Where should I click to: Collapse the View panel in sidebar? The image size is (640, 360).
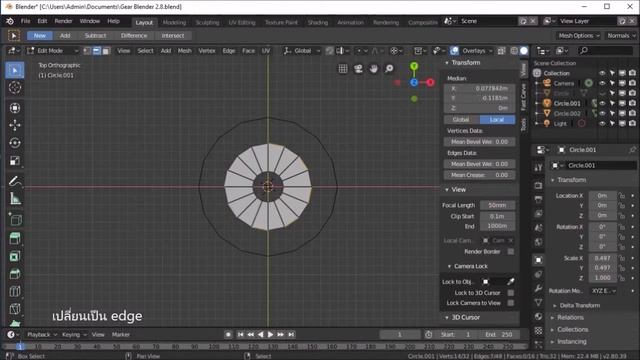pos(447,189)
